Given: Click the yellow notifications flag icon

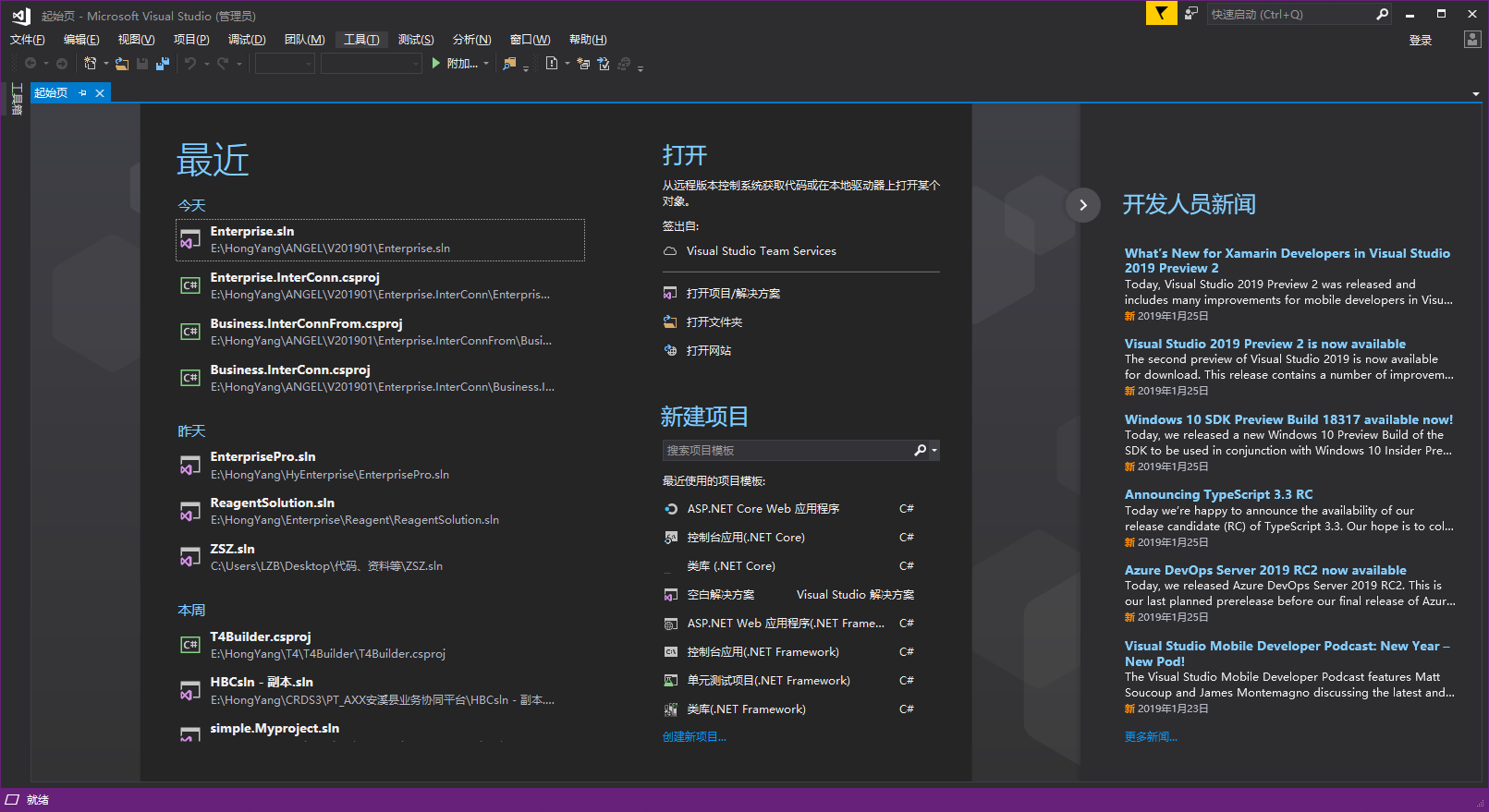Looking at the screenshot, I should tap(1161, 13).
